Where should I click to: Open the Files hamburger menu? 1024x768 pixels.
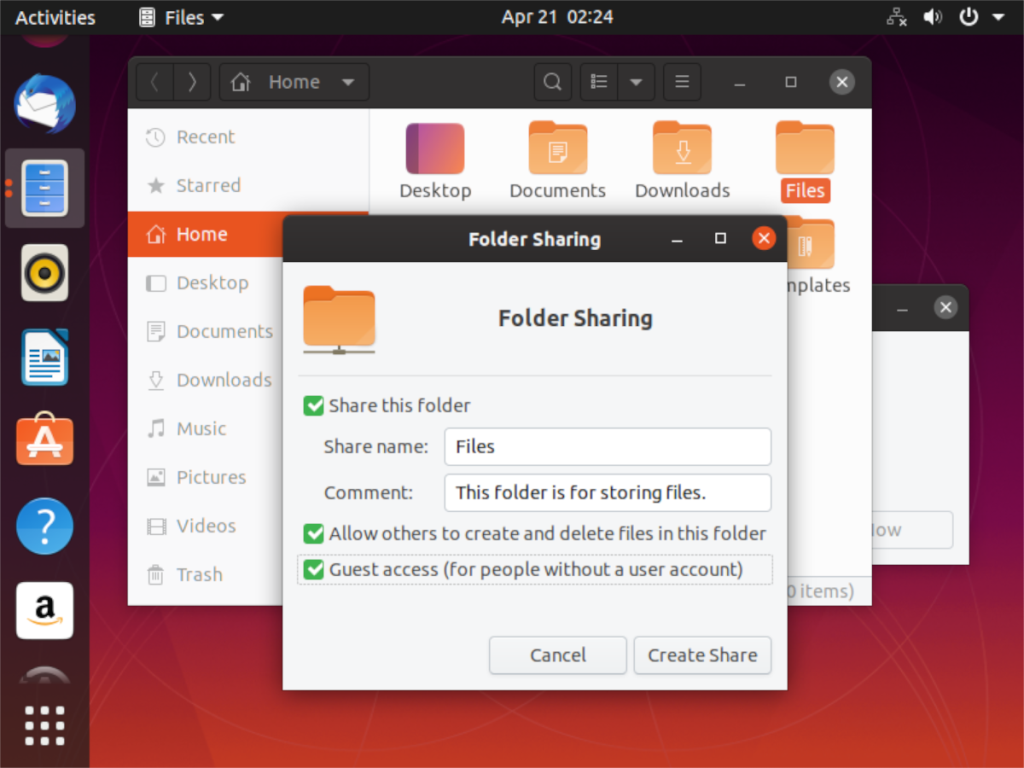[682, 82]
